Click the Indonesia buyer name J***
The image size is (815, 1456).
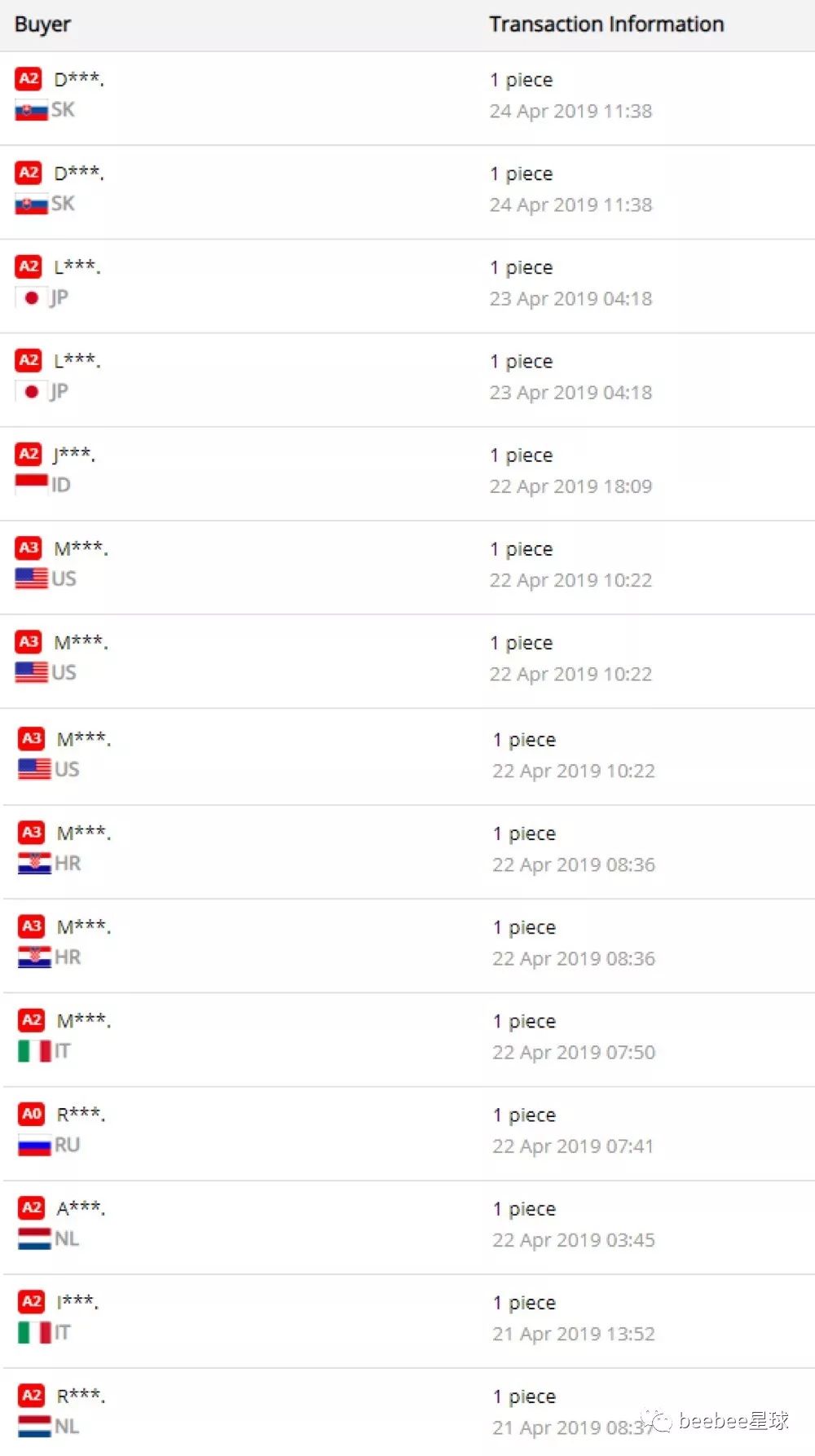(74, 455)
